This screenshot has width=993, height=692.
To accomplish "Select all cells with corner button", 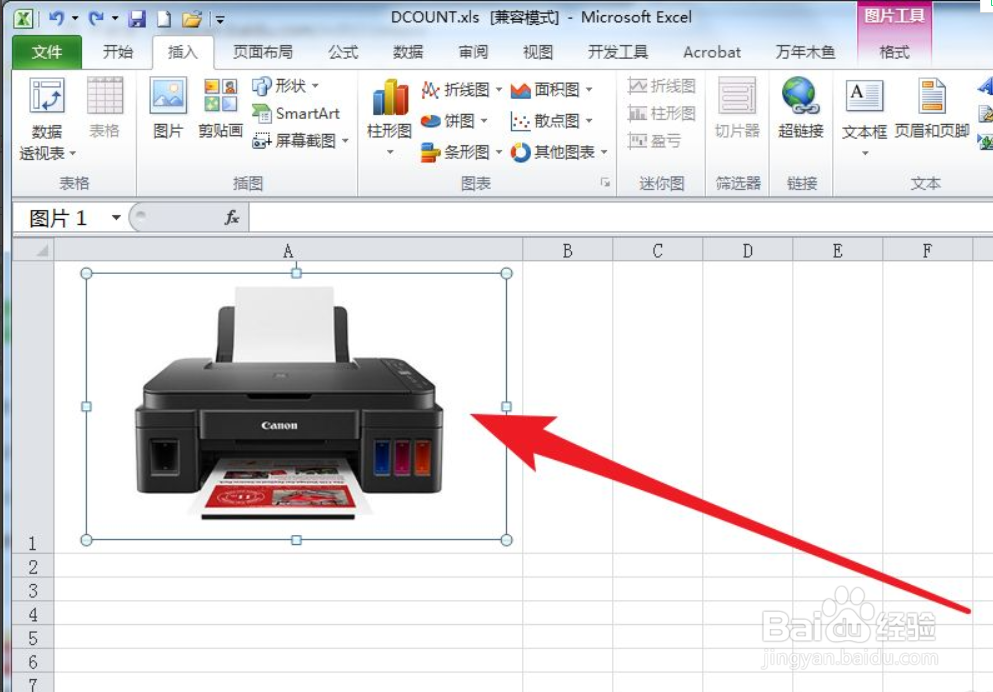I will pyautogui.click(x=34, y=250).
